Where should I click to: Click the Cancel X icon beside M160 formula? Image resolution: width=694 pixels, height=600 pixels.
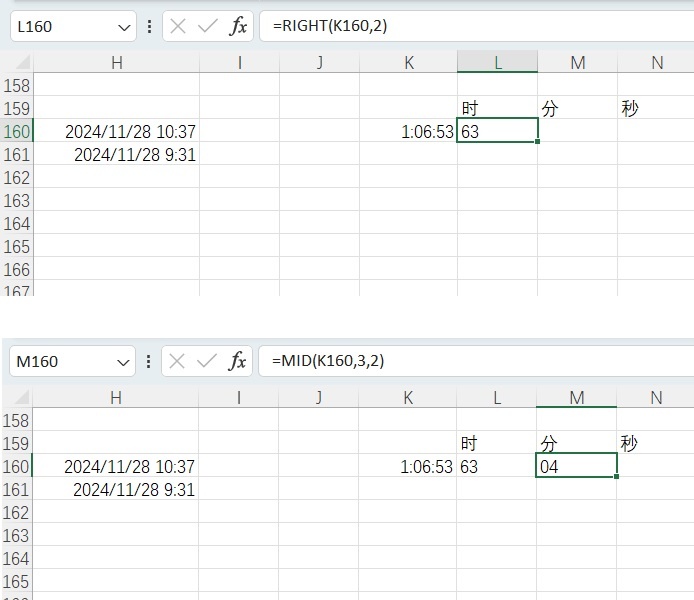tap(177, 362)
